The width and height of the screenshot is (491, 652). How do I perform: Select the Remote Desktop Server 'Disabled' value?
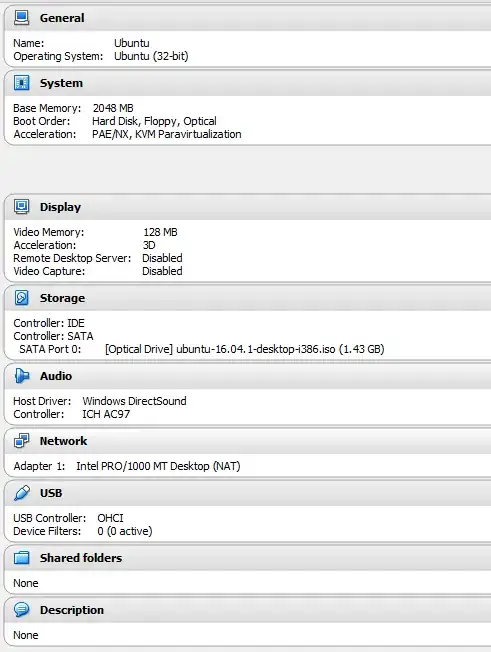click(162, 258)
